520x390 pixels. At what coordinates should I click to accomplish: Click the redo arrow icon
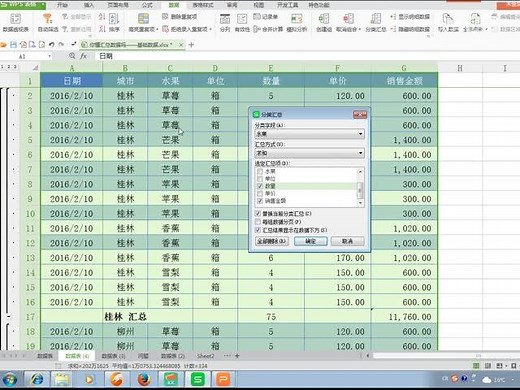[61, 45]
